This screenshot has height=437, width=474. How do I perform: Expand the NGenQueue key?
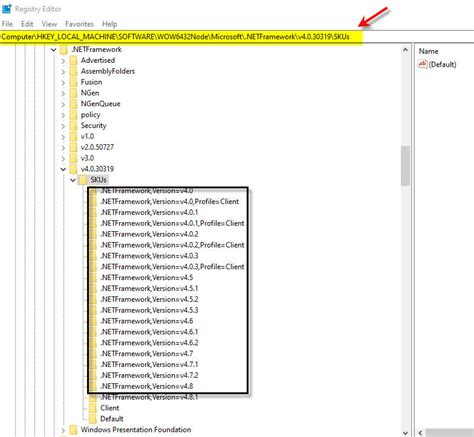63,104
